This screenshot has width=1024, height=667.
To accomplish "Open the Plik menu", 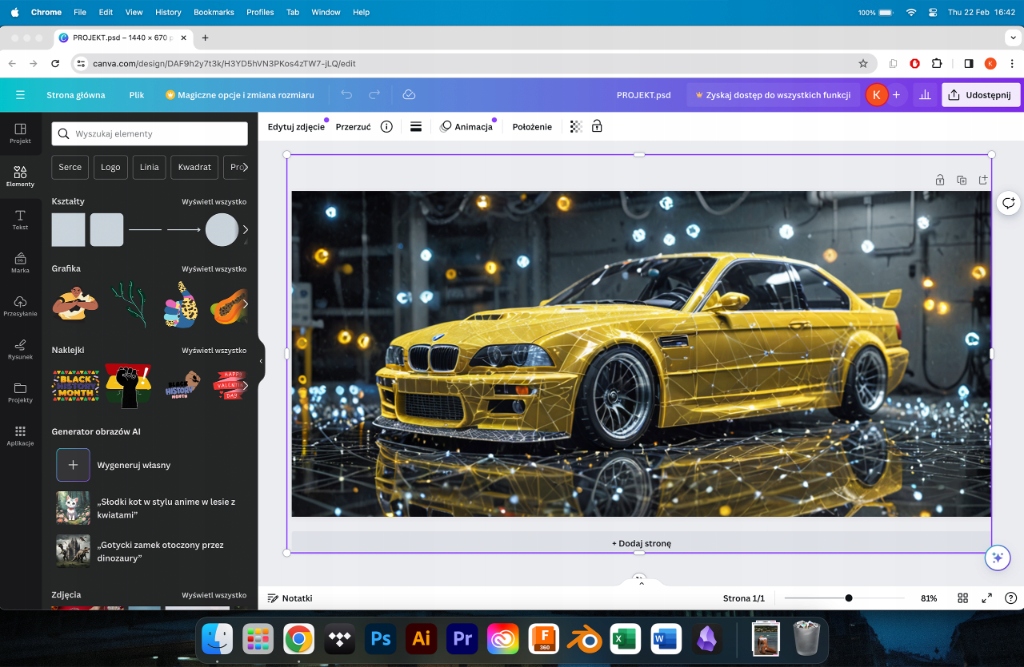I will pos(136,95).
